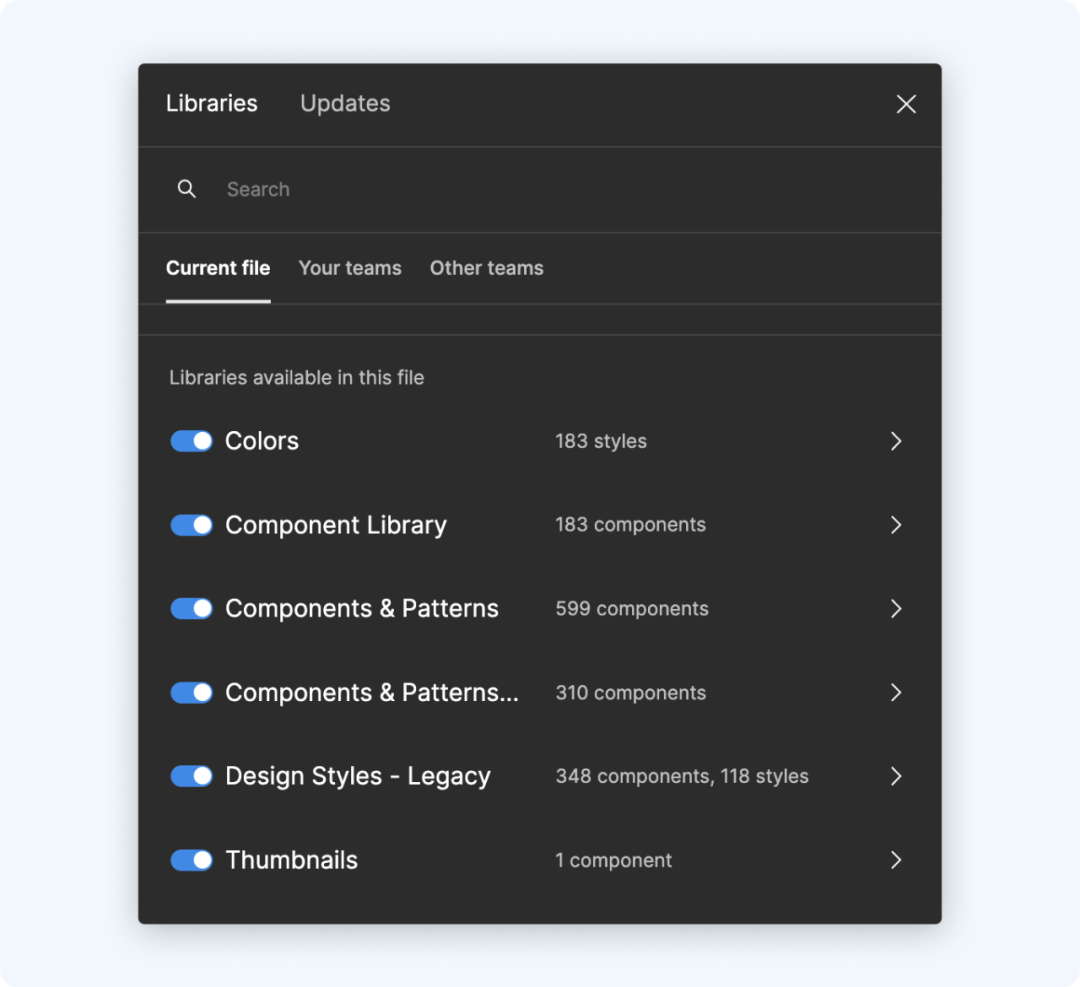Disable Design Styles - Legacy library
Image resolution: width=1080 pixels, height=987 pixels.
pyautogui.click(x=191, y=776)
